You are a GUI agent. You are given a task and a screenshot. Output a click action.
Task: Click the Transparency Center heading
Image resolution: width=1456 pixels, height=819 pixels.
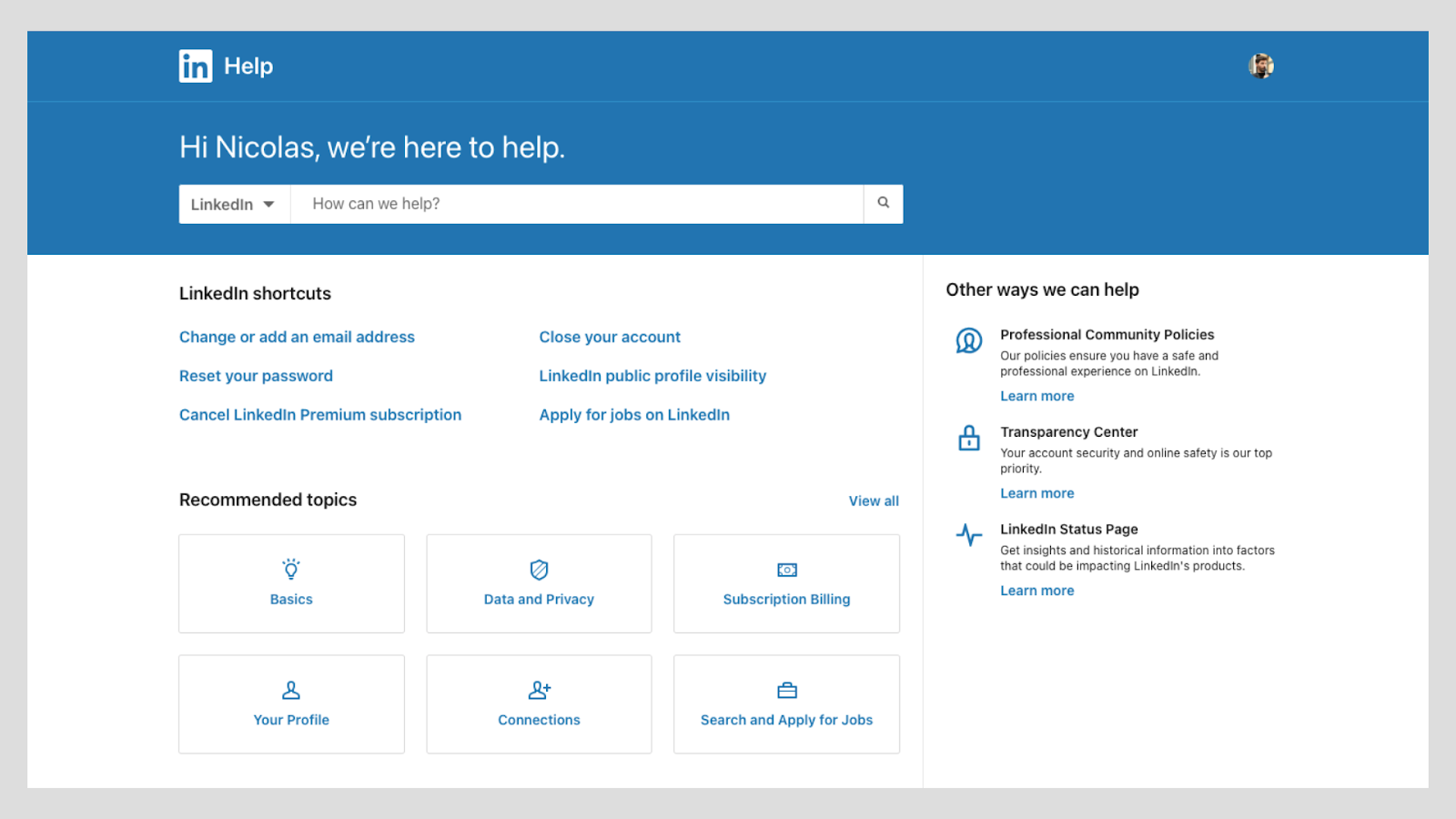(x=1069, y=432)
